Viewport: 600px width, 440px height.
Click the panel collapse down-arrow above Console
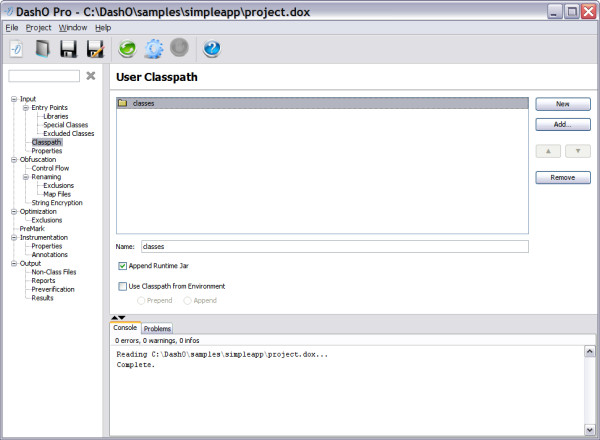[x=122, y=318]
